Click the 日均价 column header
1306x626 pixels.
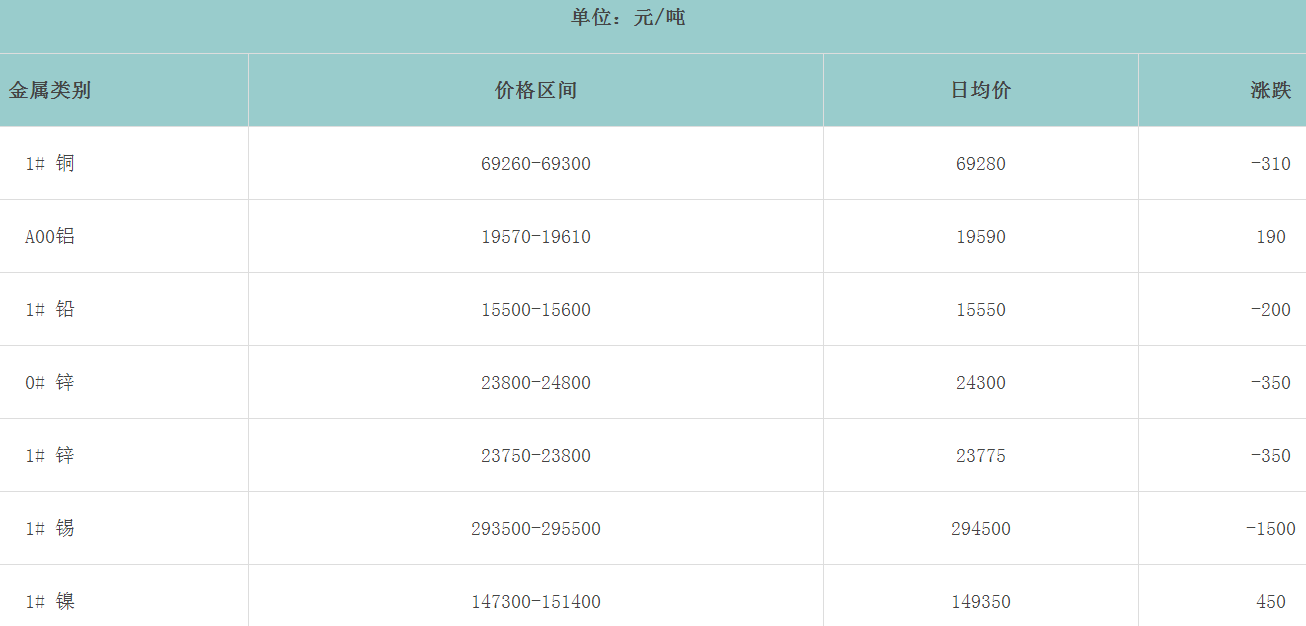(x=980, y=90)
